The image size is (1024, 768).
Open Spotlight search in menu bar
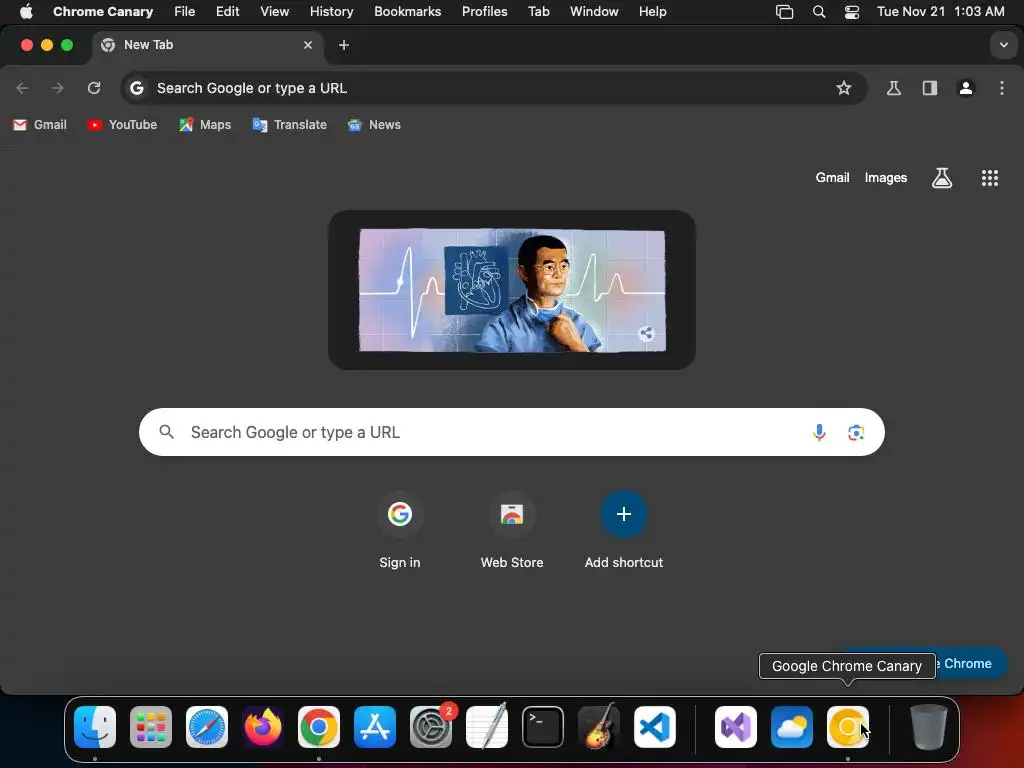point(819,12)
